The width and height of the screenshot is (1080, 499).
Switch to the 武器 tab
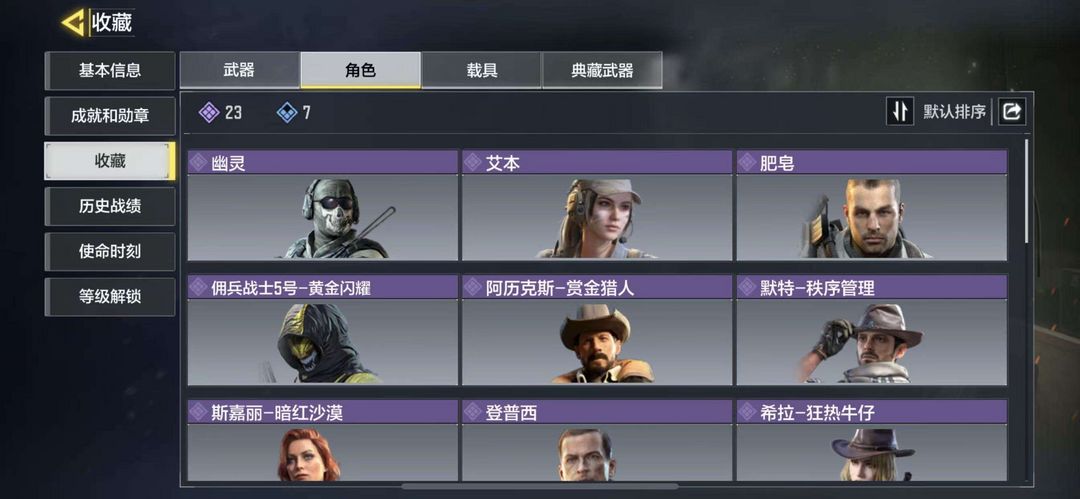pos(240,70)
